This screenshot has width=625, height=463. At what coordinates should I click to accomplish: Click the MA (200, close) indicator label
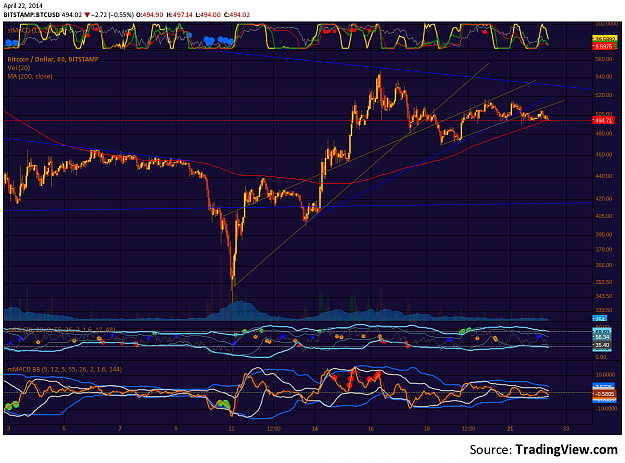29,77
